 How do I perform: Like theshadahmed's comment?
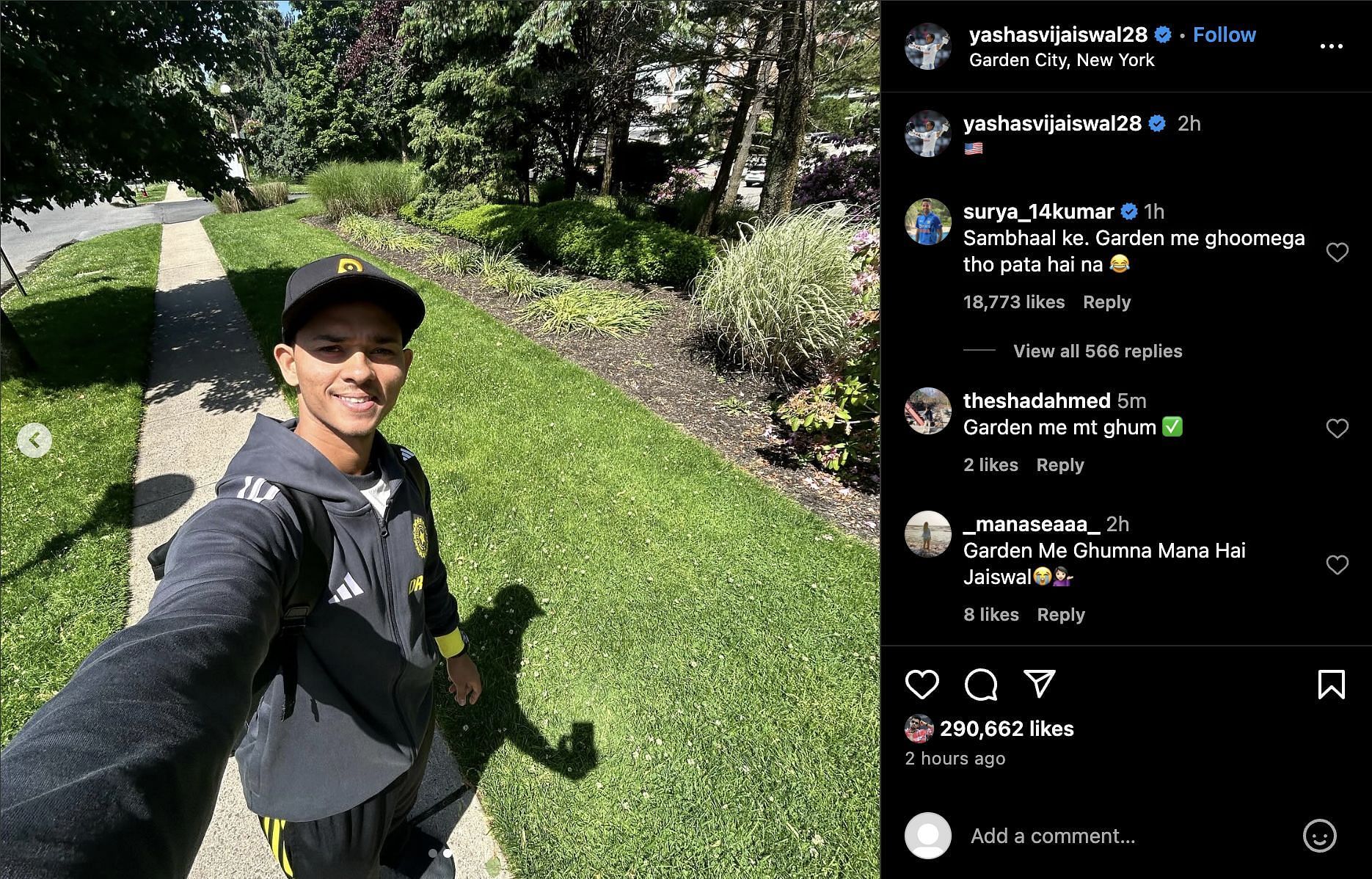(1337, 428)
